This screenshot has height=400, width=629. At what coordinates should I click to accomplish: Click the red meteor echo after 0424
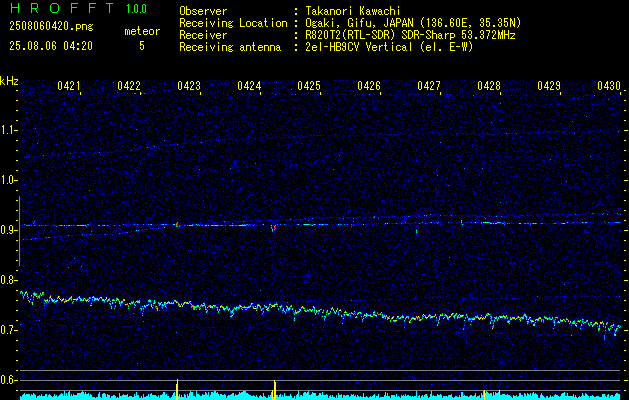tap(274, 228)
